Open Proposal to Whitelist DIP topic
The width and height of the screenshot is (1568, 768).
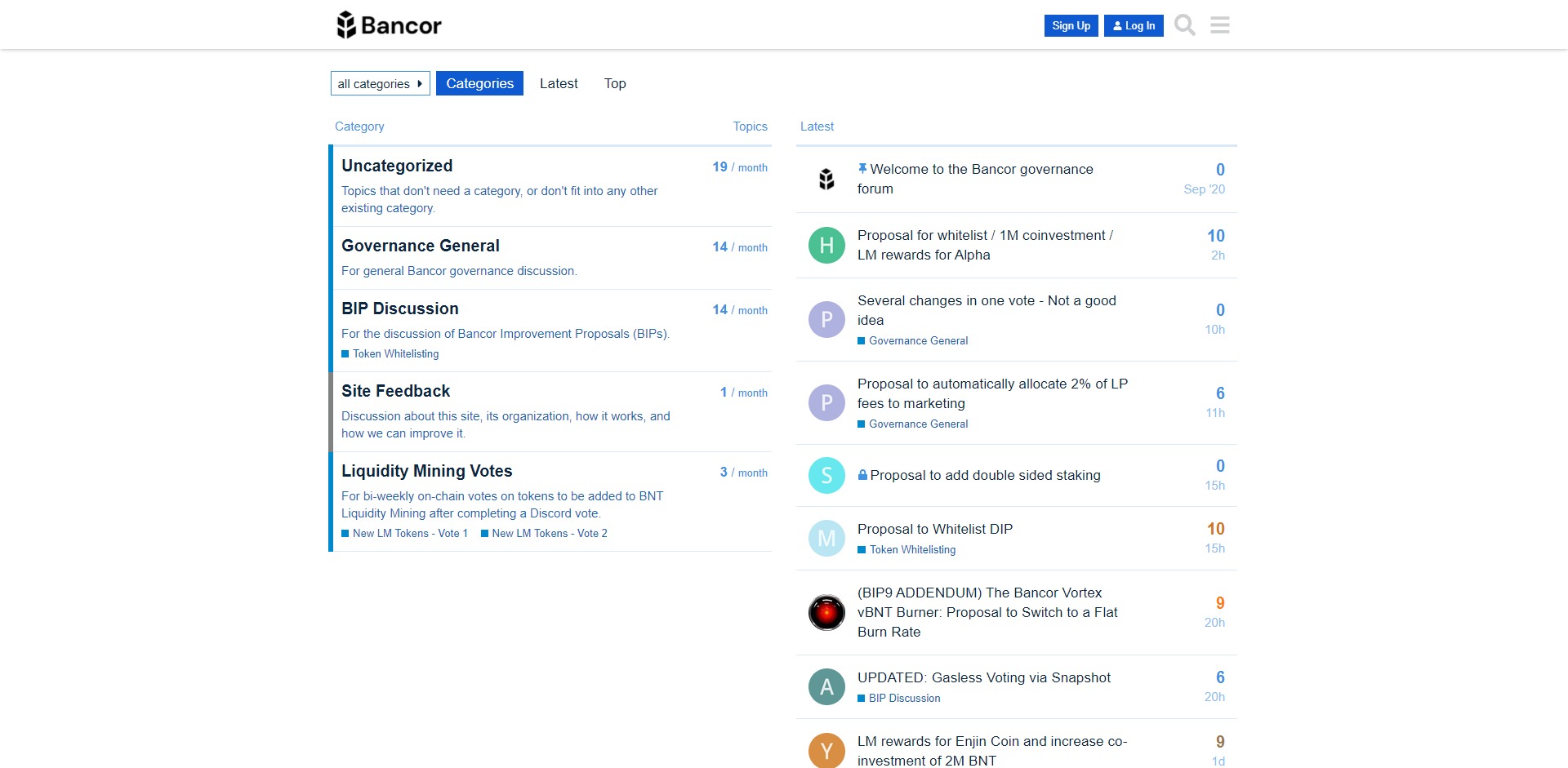935,529
